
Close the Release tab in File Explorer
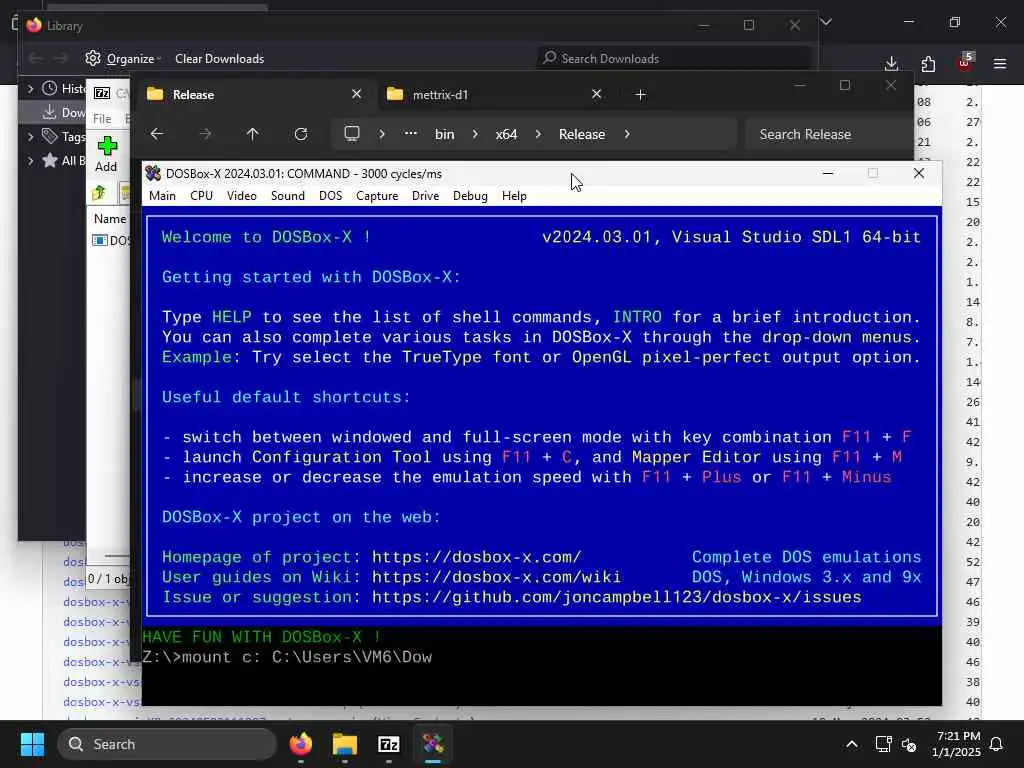(x=357, y=94)
